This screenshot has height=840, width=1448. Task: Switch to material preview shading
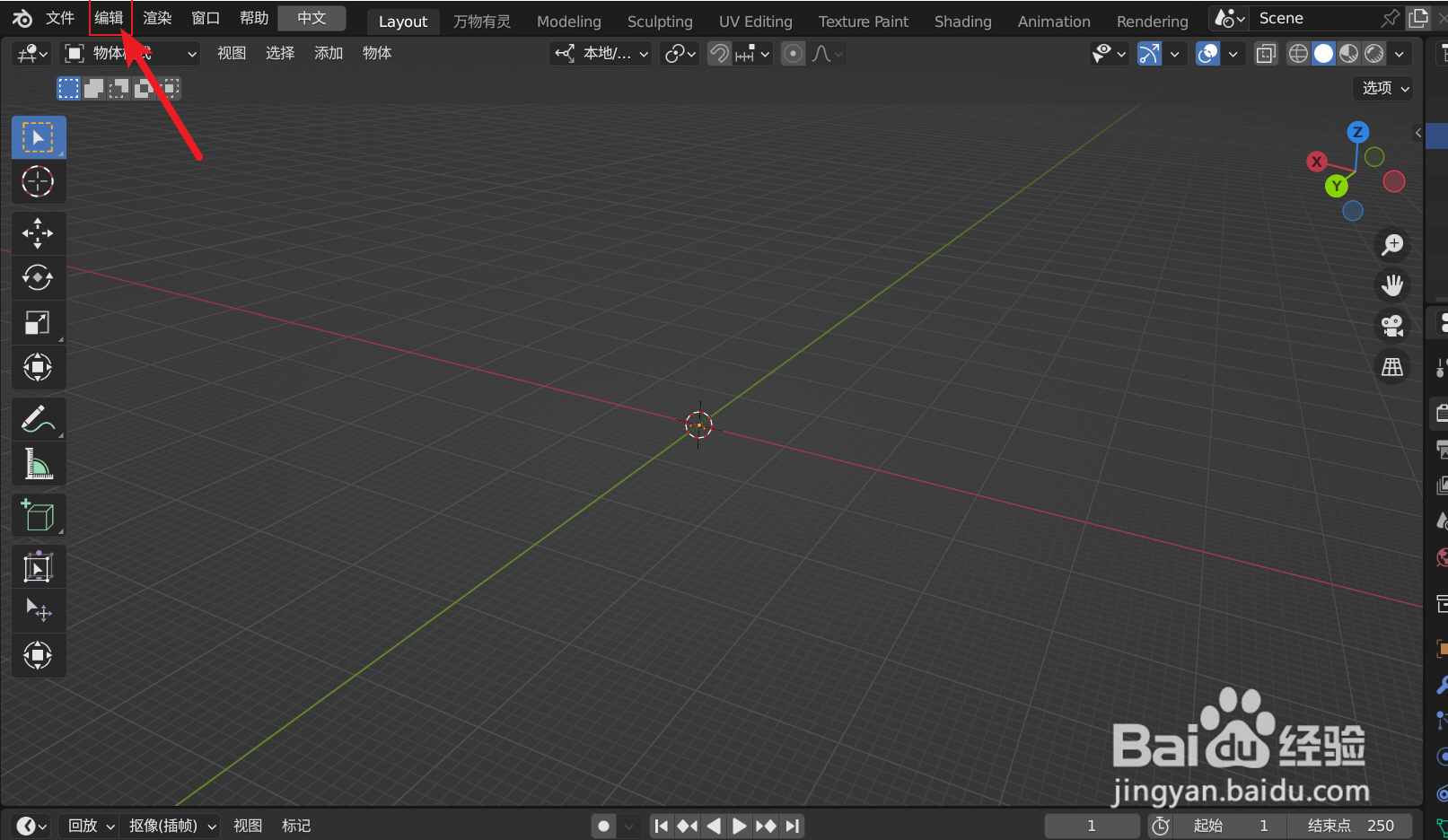point(1348,54)
